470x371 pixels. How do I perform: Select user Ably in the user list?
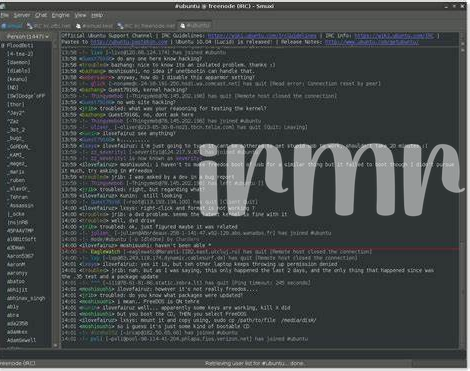[x=13, y=307]
